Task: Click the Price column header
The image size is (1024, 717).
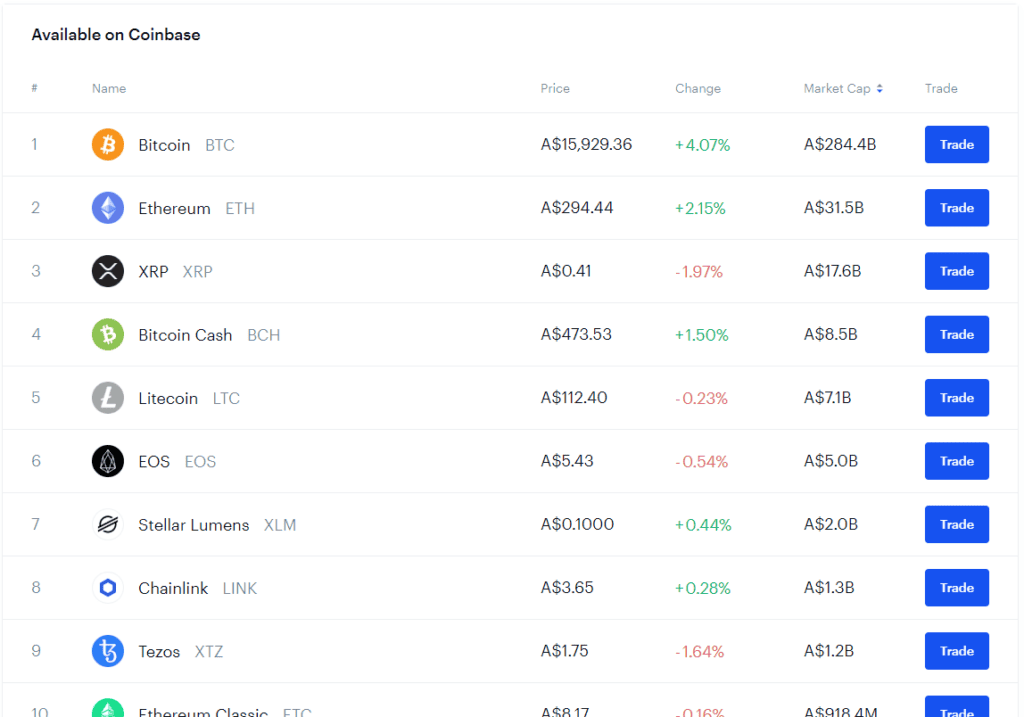Action: 555,88
